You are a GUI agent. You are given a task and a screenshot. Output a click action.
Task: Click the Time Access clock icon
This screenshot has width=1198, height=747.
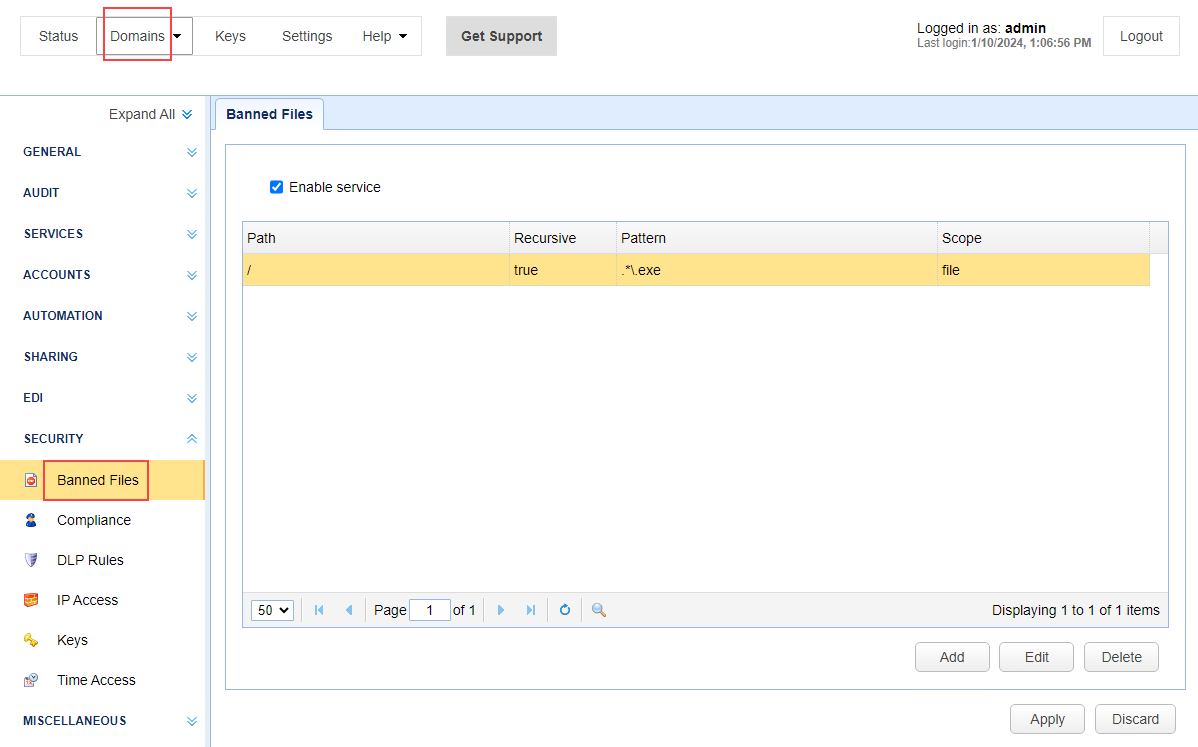tap(31, 680)
